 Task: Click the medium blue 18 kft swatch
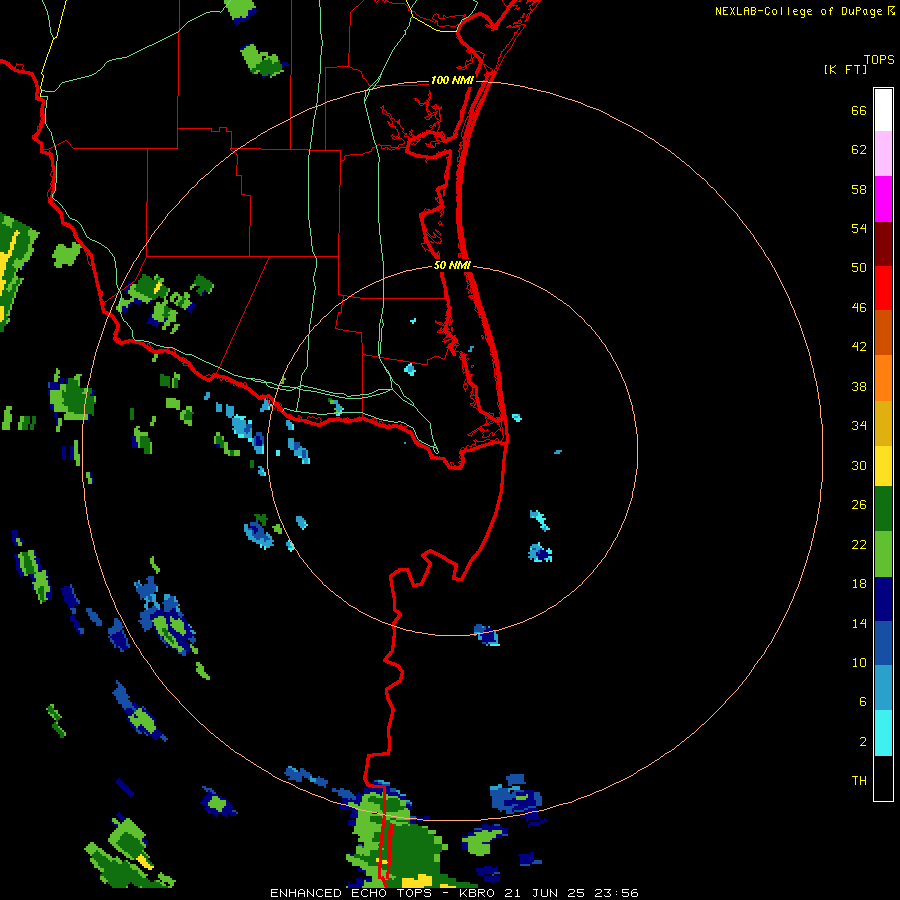[x=883, y=643]
